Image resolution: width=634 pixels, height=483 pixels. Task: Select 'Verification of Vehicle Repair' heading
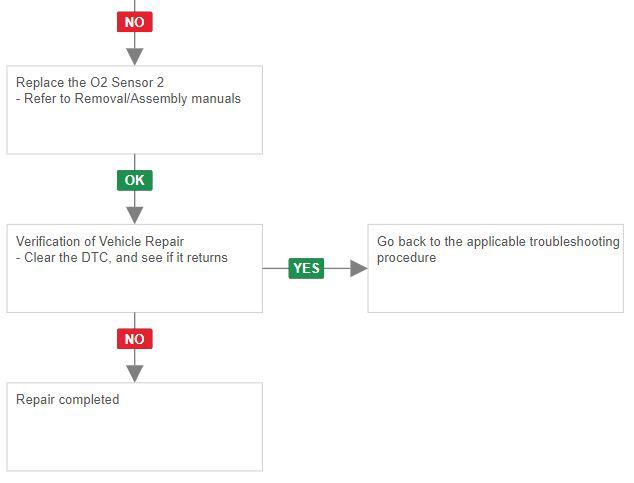[x=100, y=241]
